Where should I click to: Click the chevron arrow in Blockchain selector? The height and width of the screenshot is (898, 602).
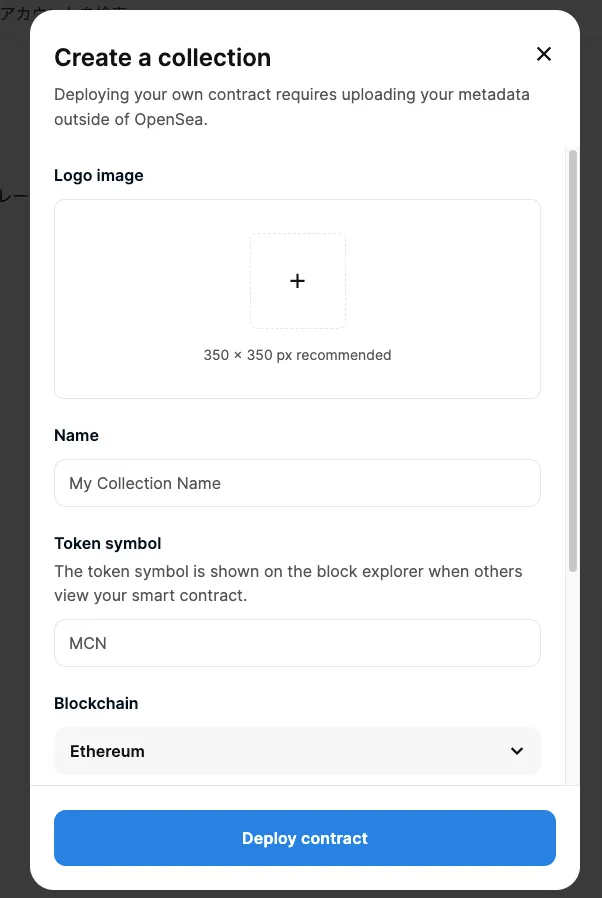click(517, 751)
